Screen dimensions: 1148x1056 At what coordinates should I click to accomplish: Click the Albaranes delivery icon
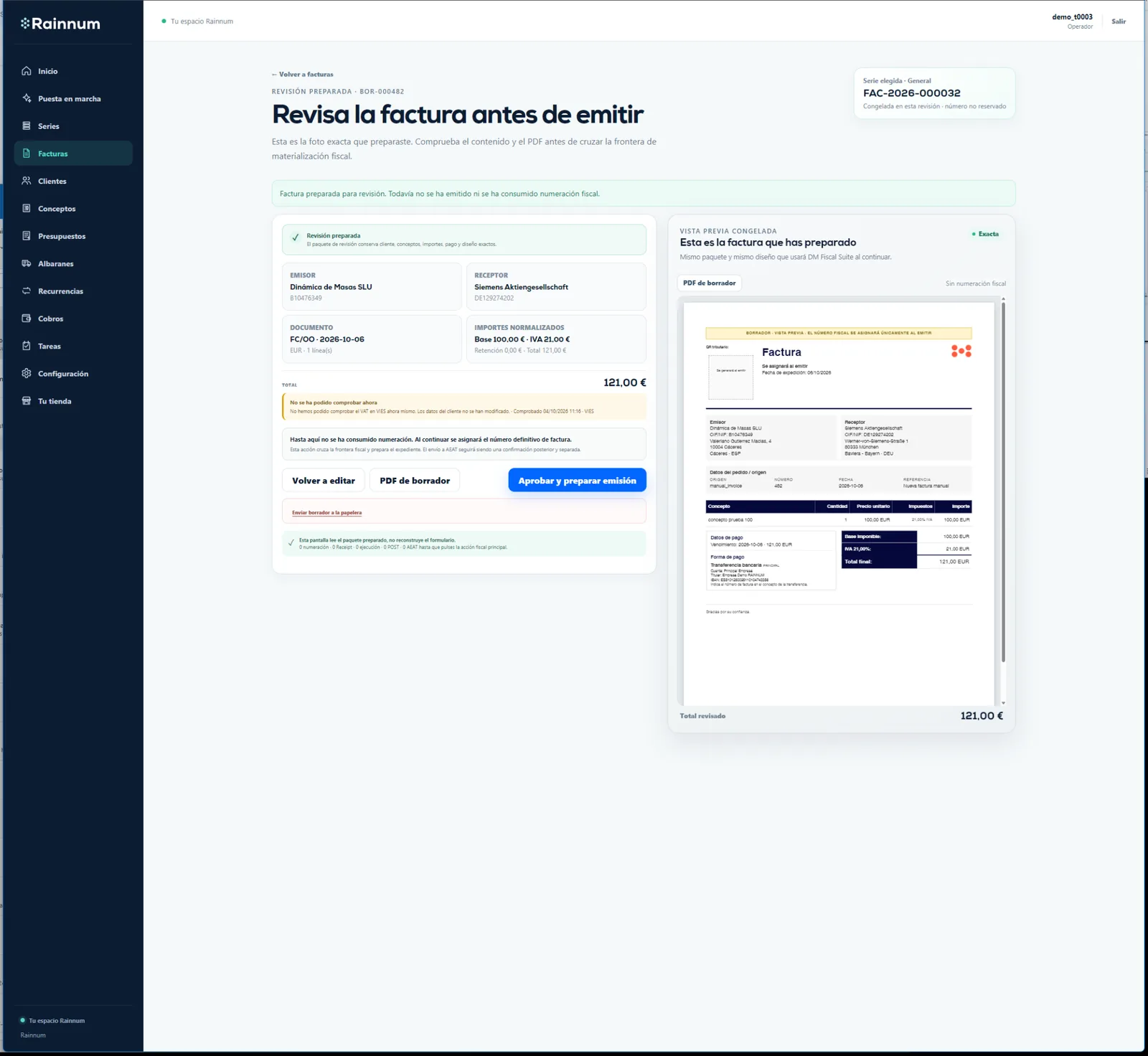[x=27, y=263]
